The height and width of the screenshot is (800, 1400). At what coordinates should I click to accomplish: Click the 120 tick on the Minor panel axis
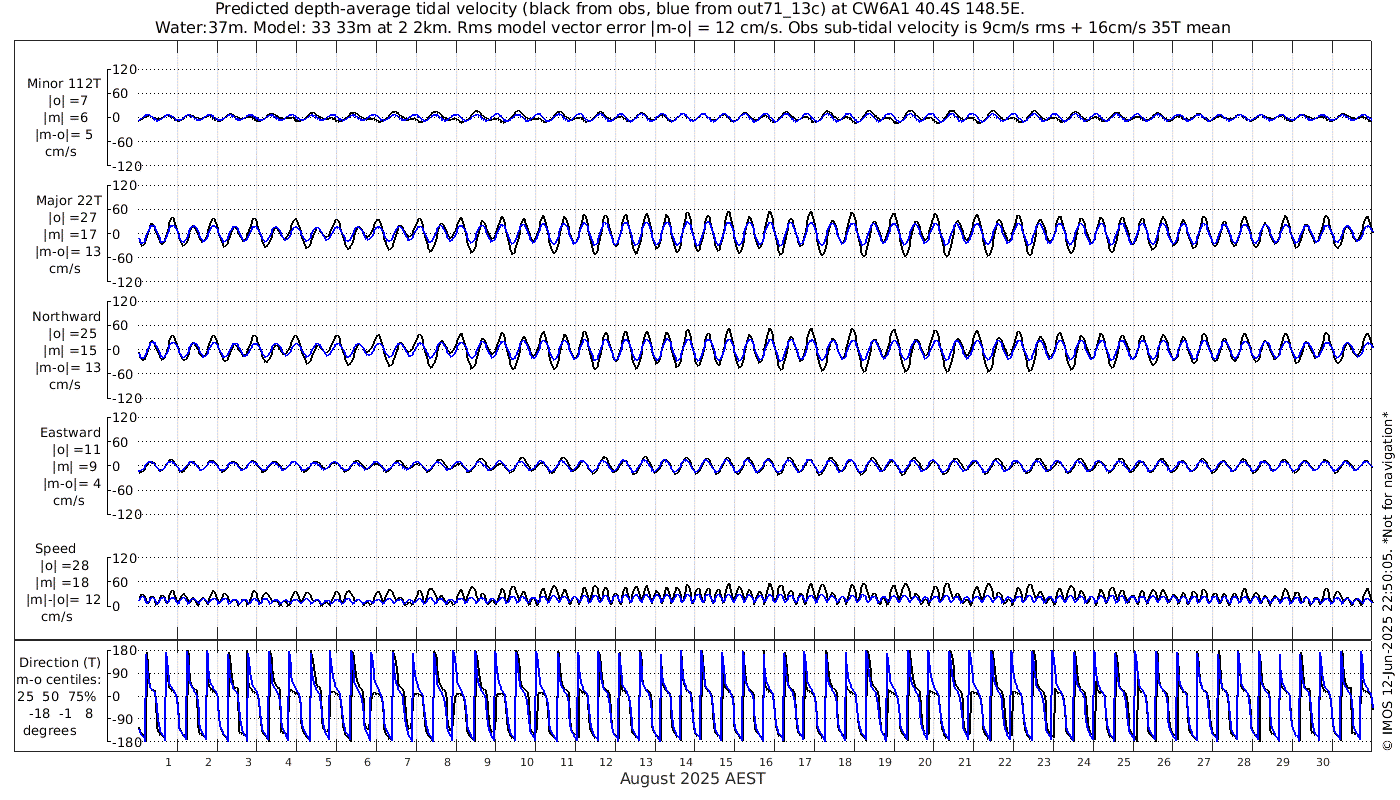tap(123, 70)
